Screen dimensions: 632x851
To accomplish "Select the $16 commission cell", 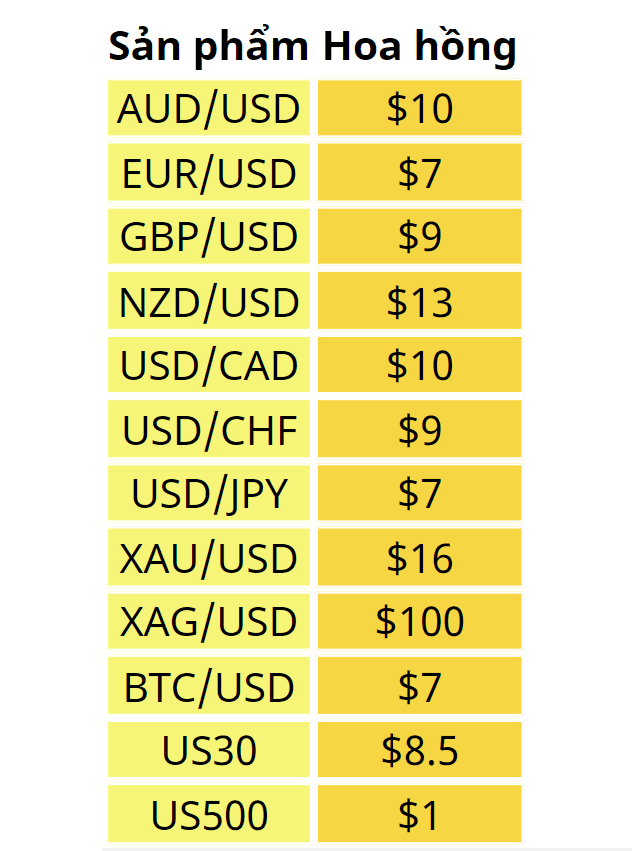I will pos(420,559).
